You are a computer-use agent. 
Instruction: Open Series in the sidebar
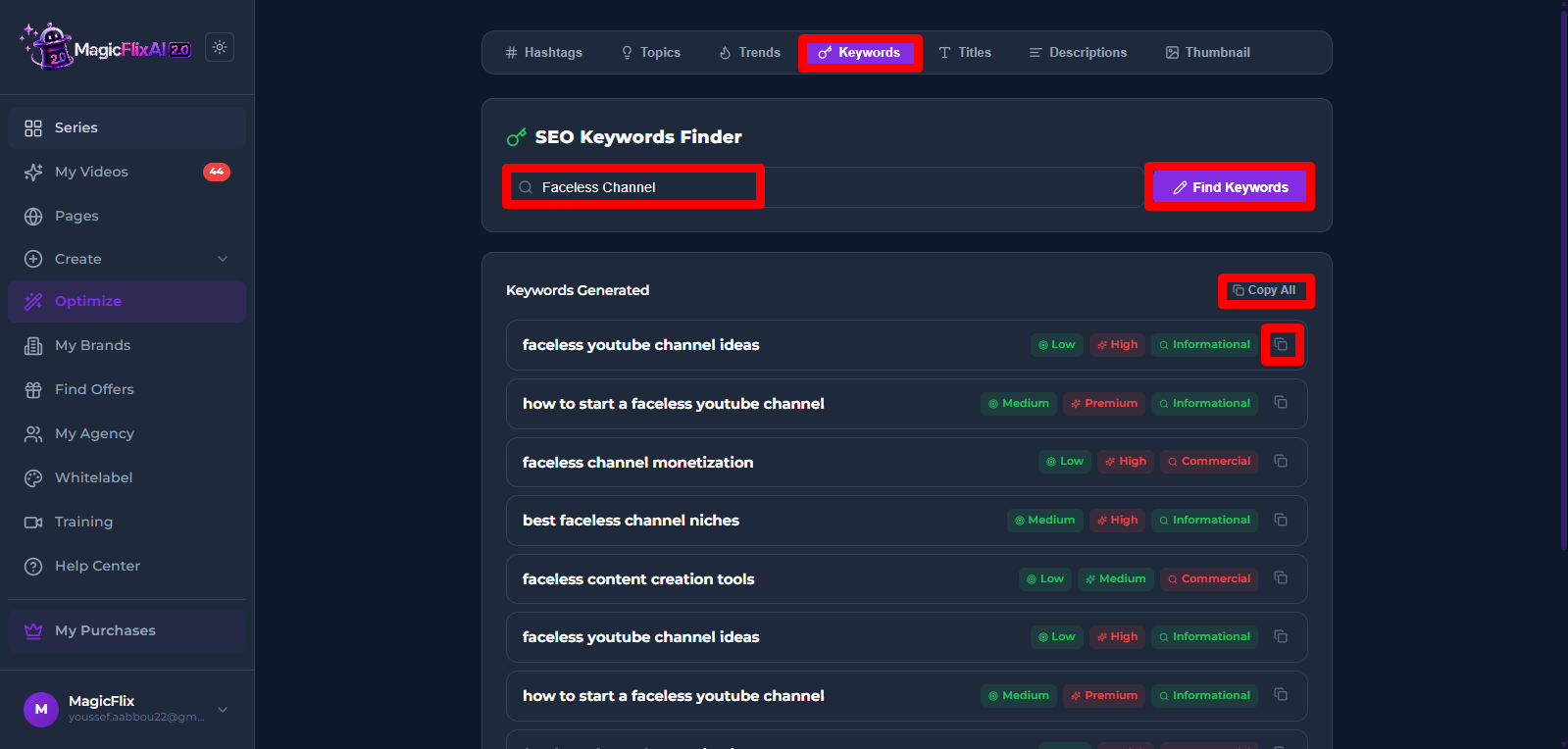(x=126, y=127)
